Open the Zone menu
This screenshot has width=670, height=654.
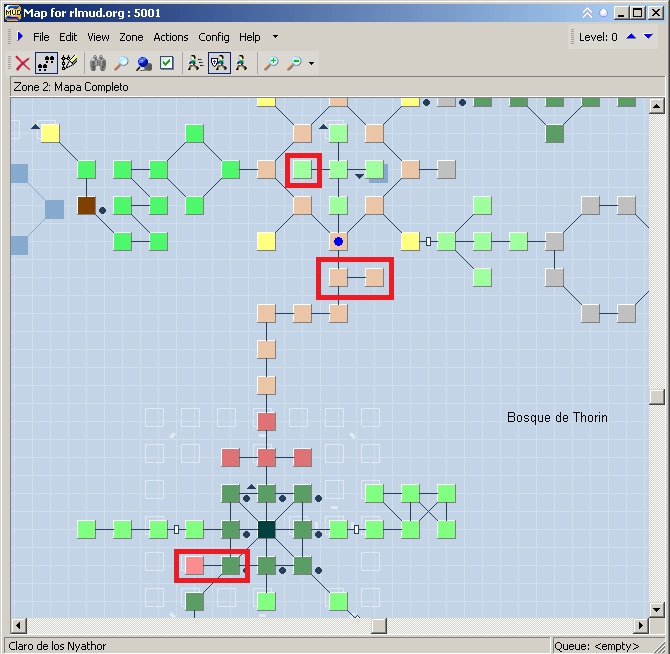131,37
